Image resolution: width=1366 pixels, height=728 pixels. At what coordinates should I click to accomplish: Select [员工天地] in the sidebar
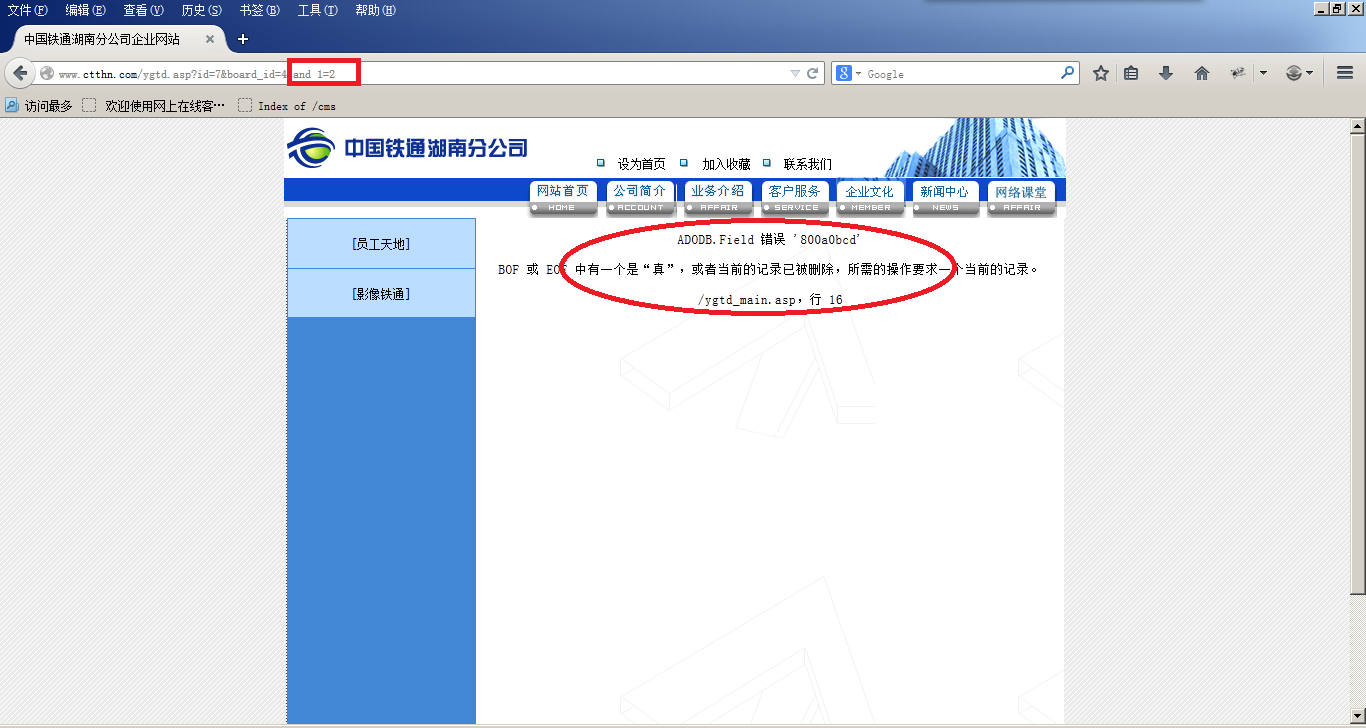[x=381, y=244]
